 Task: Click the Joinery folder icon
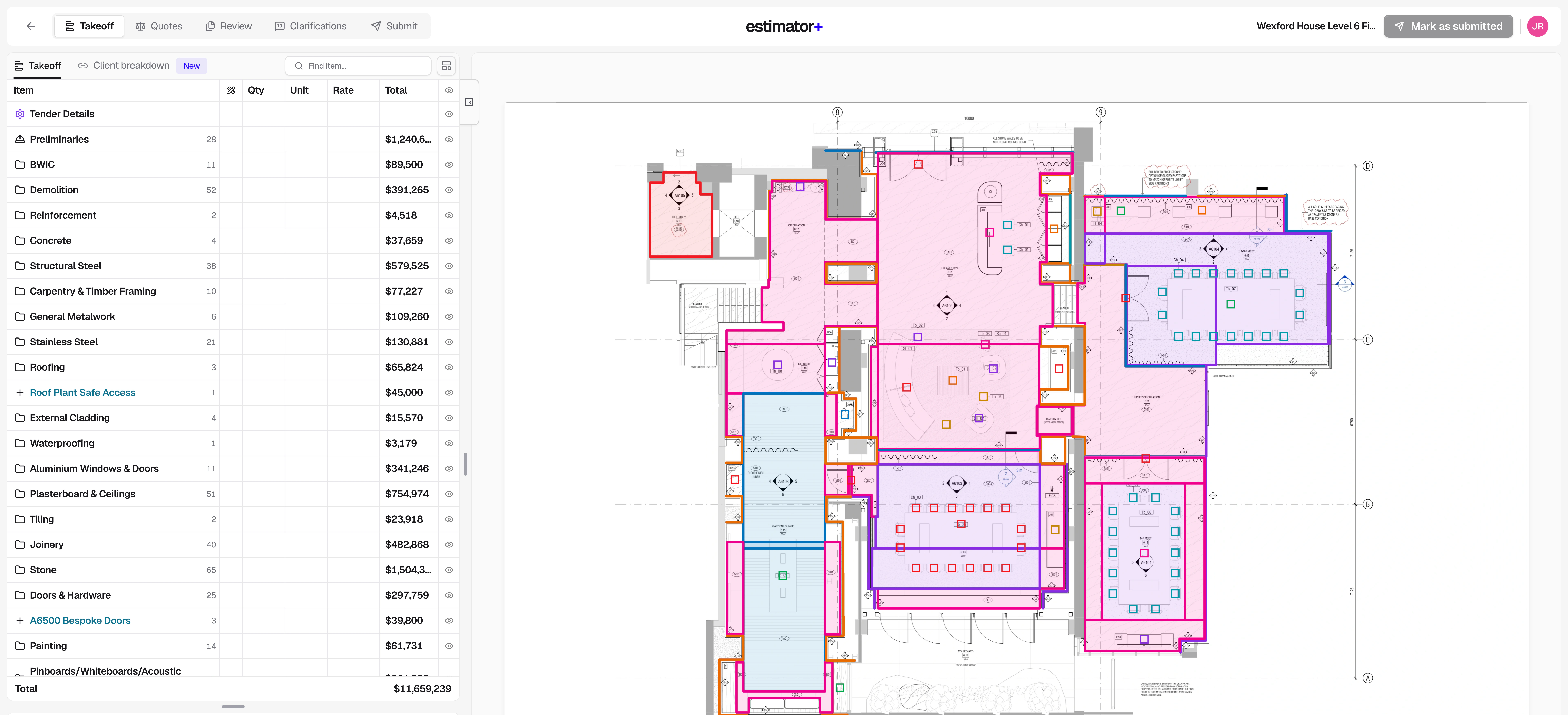(20, 544)
